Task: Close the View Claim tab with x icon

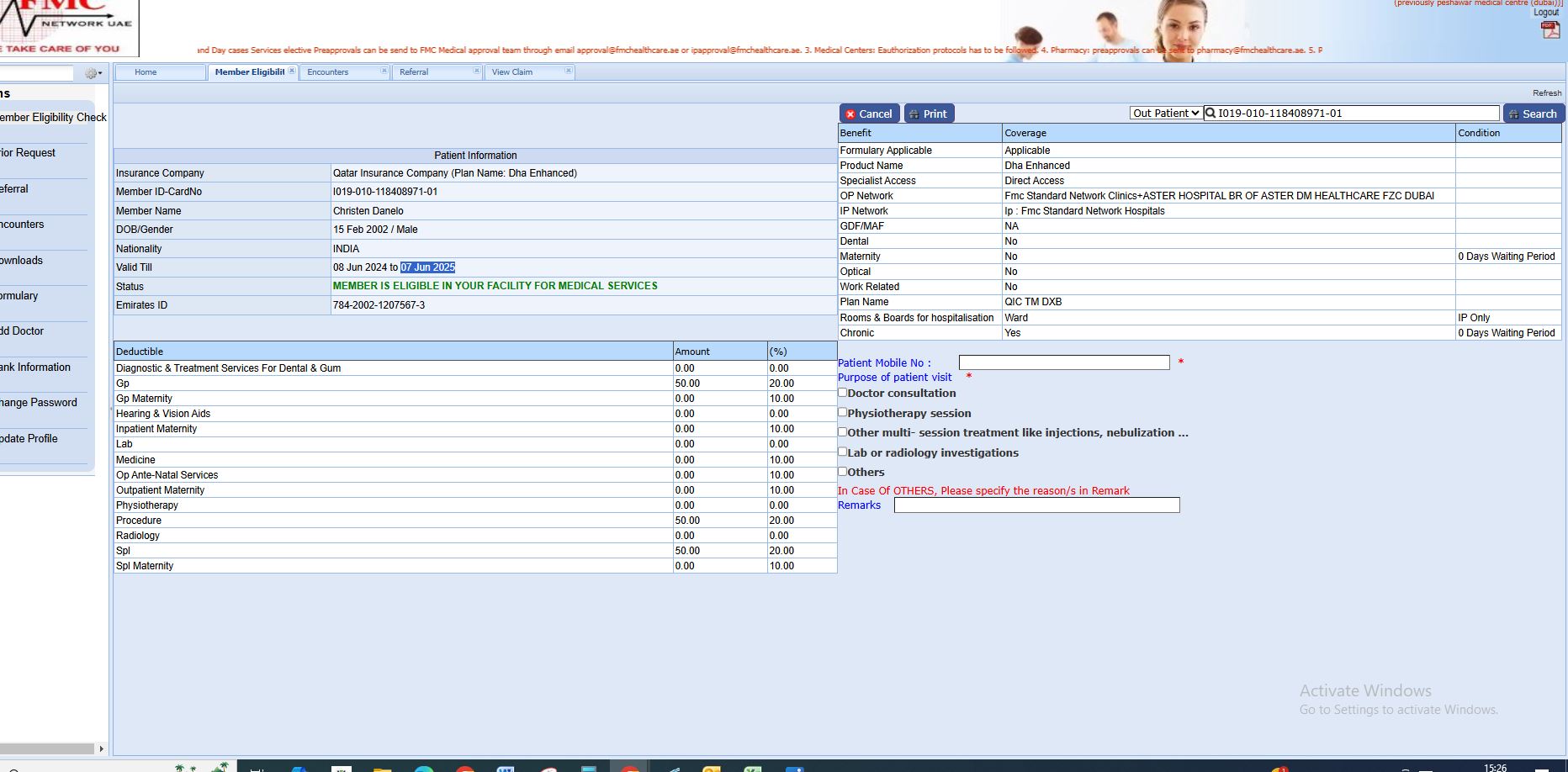Action: [x=568, y=71]
